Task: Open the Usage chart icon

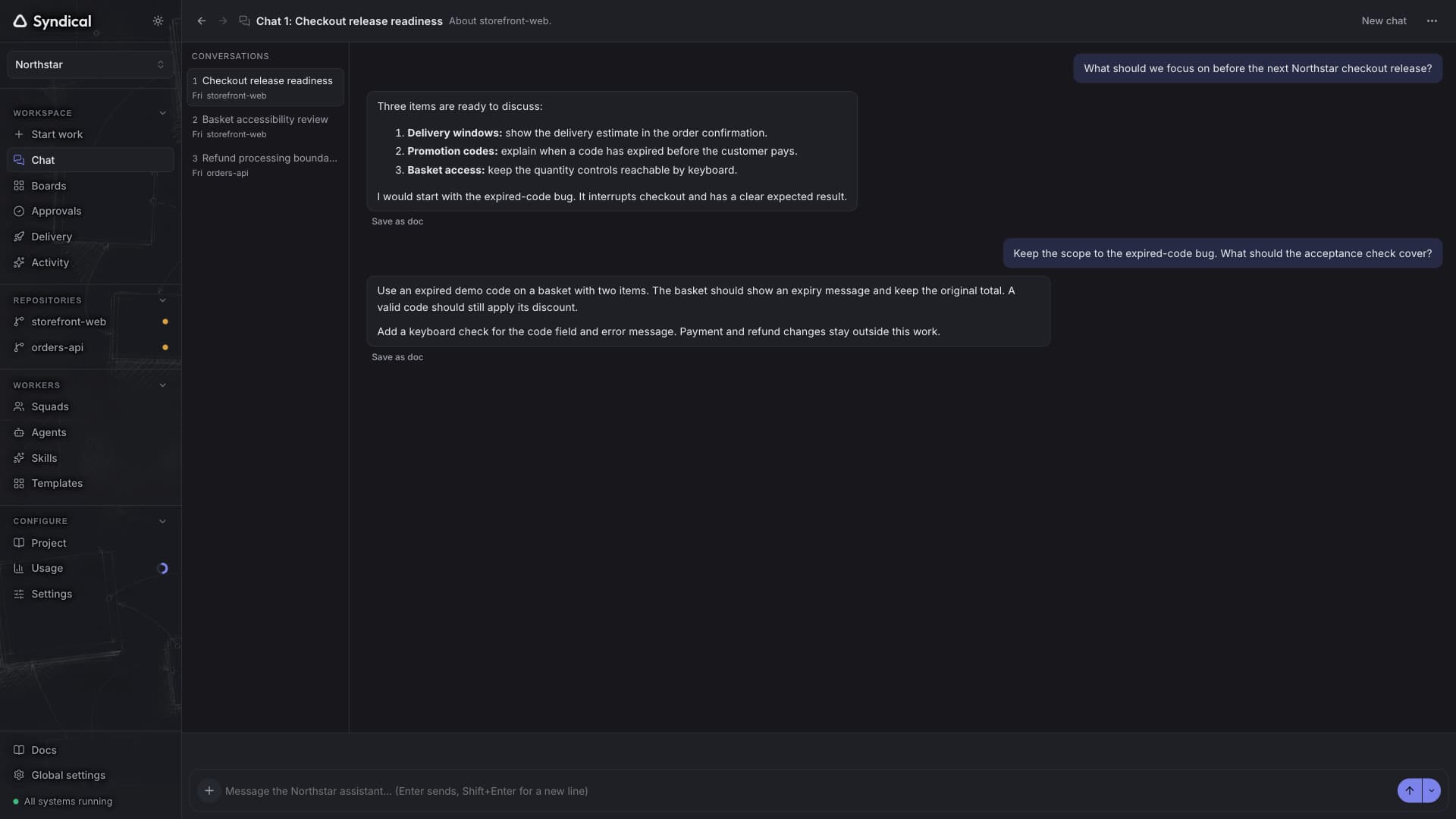Action: [19, 568]
